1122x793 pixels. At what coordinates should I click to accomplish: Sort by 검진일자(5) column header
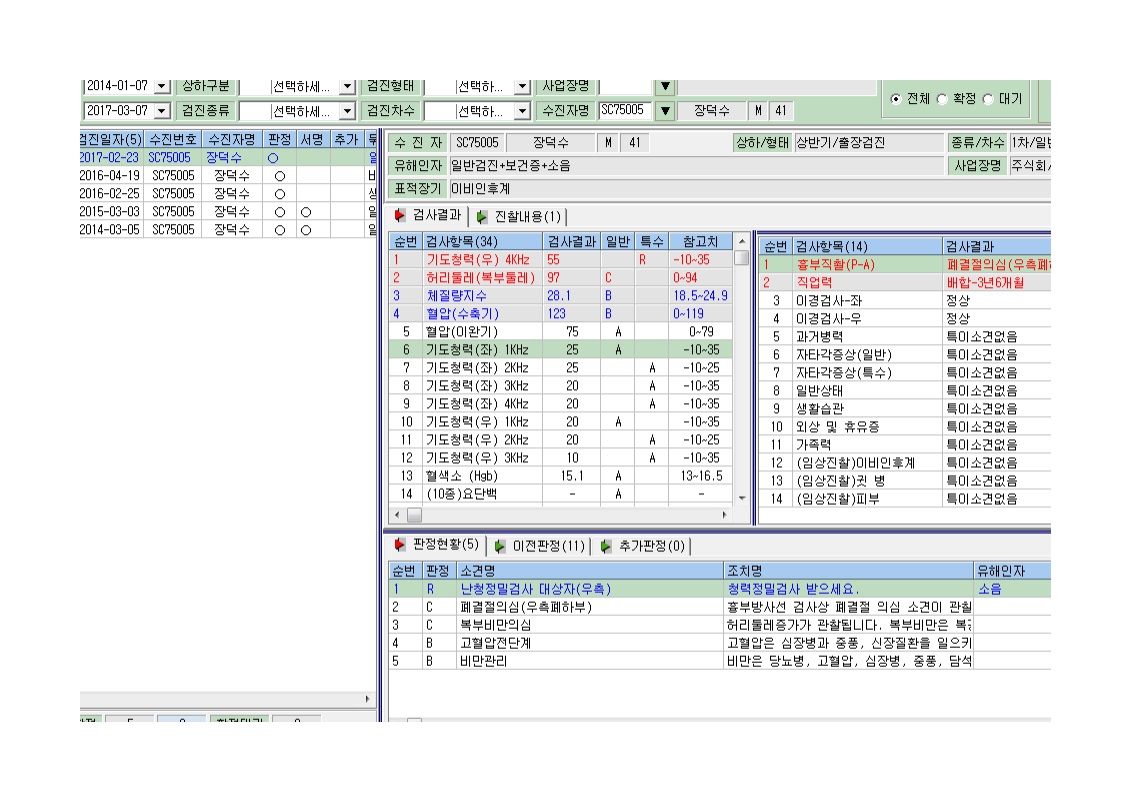112,140
